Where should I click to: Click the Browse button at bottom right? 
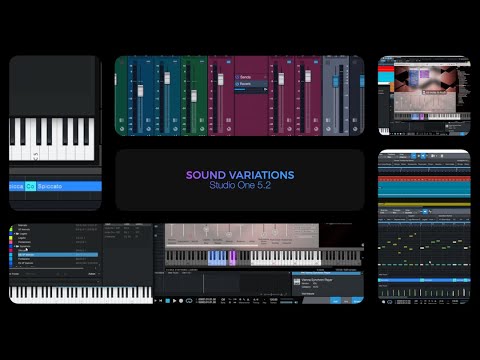pyautogui.click(x=357, y=301)
